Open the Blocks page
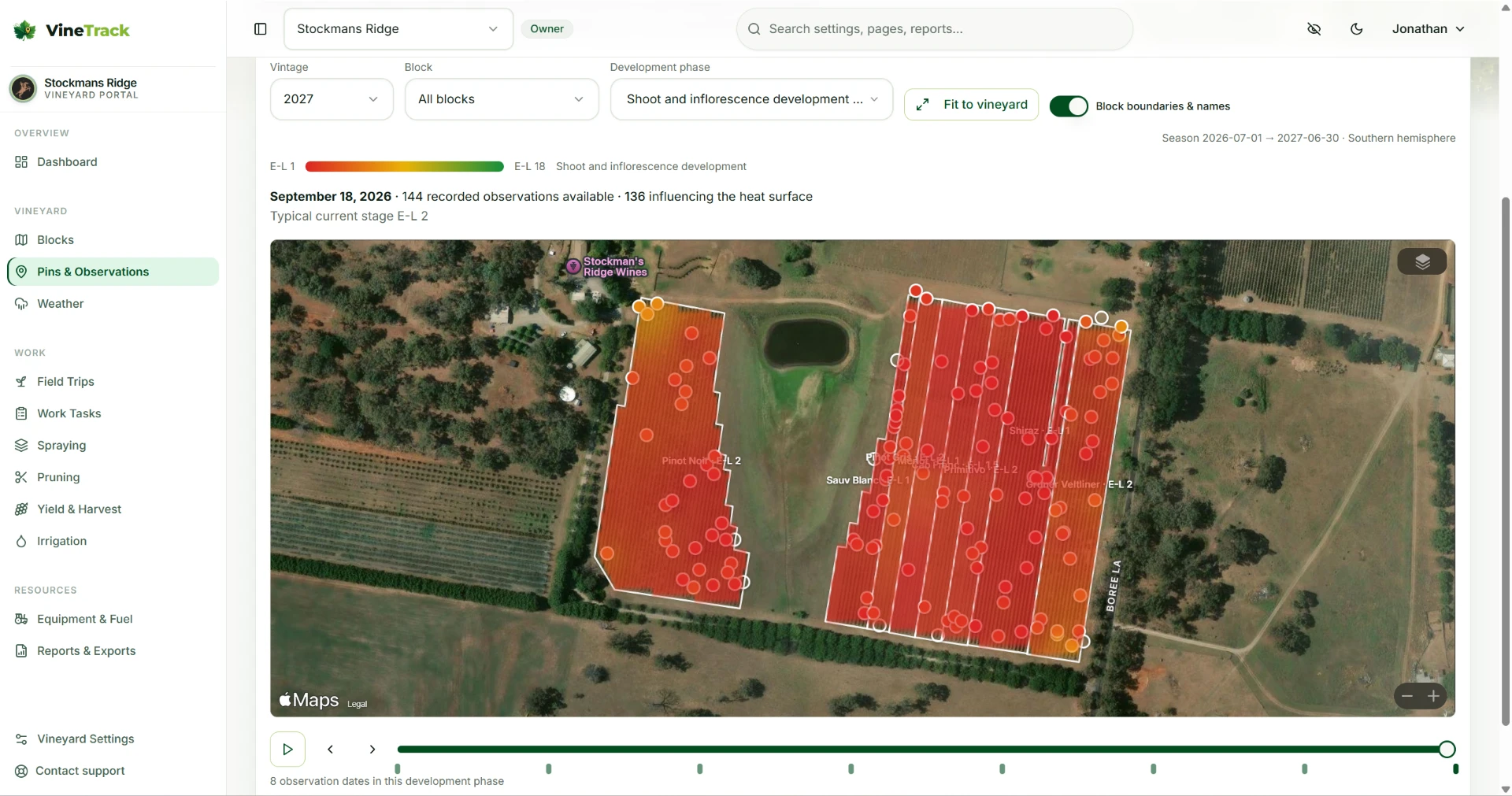Image resolution: width=1512 pixels, height=796 pixels. pos(113,240)
